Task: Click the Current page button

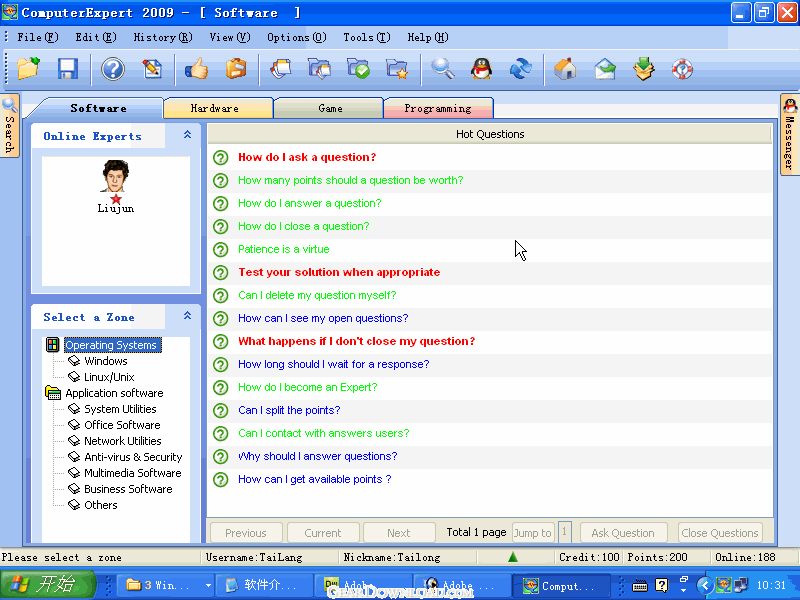Action: click(x=323, y=533)
